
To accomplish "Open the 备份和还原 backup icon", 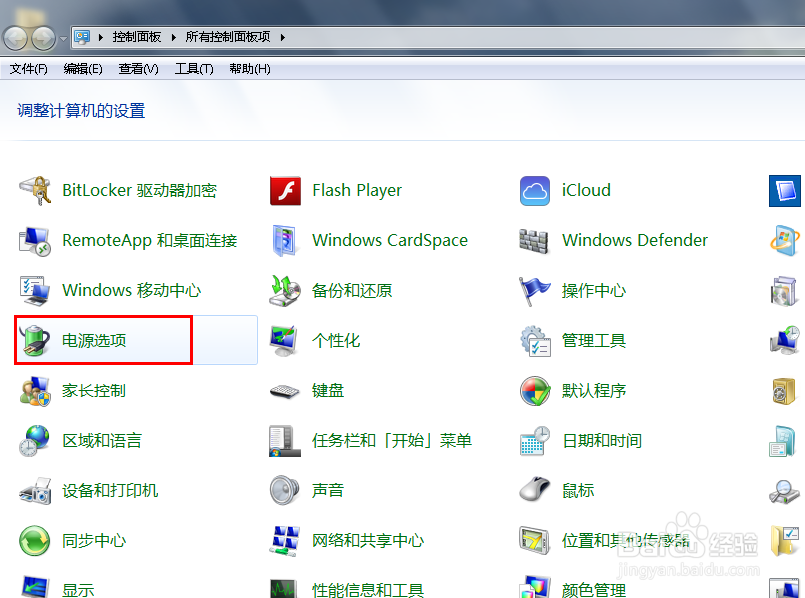I will 285,291.
